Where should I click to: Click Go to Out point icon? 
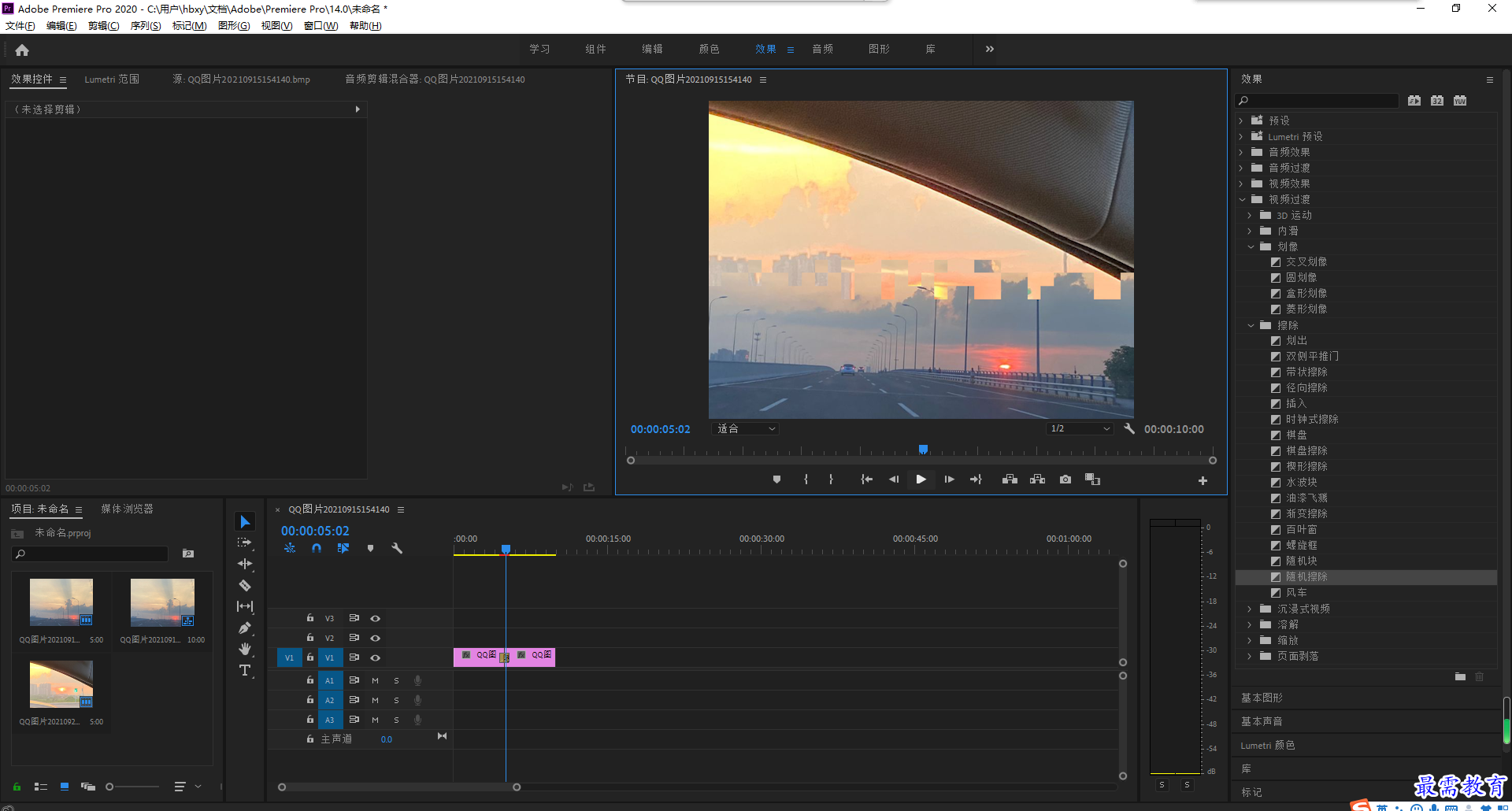(976, 480)
